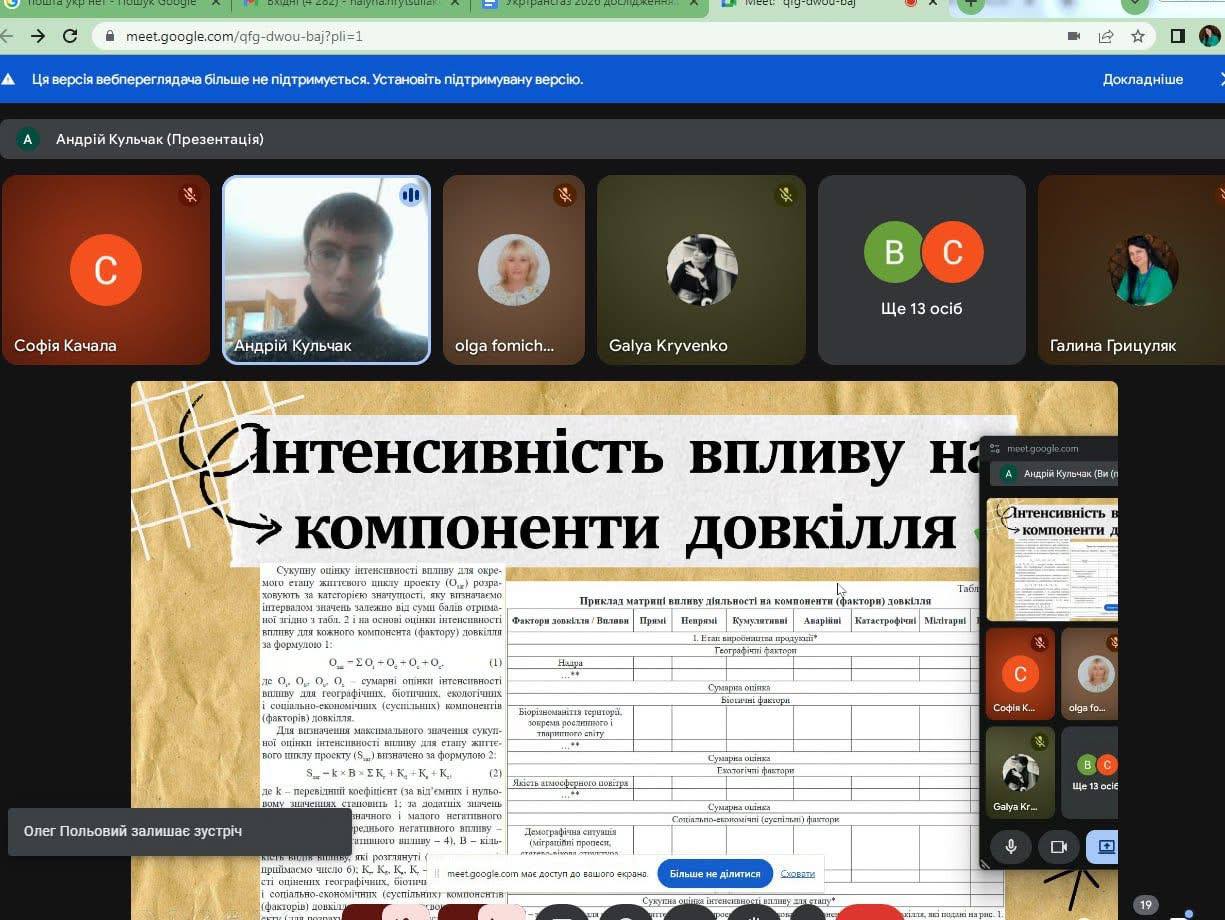
Task: Click Більше не ділитися button
Action: coord(715,873)
